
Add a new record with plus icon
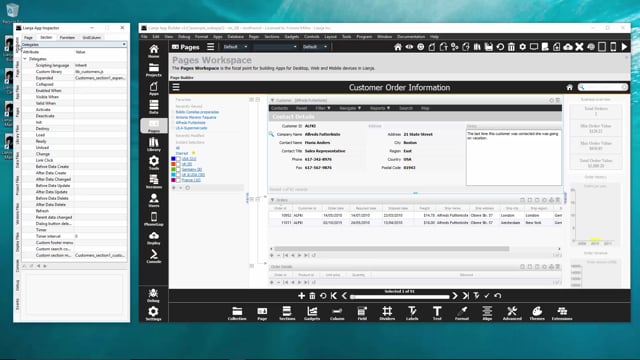(301, 296)
